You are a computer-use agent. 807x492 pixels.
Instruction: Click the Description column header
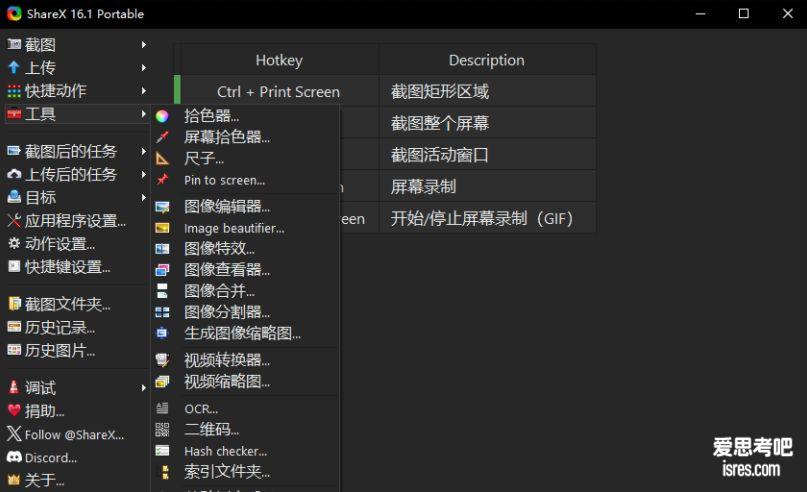pyautogui.click(x=487, y=60)
